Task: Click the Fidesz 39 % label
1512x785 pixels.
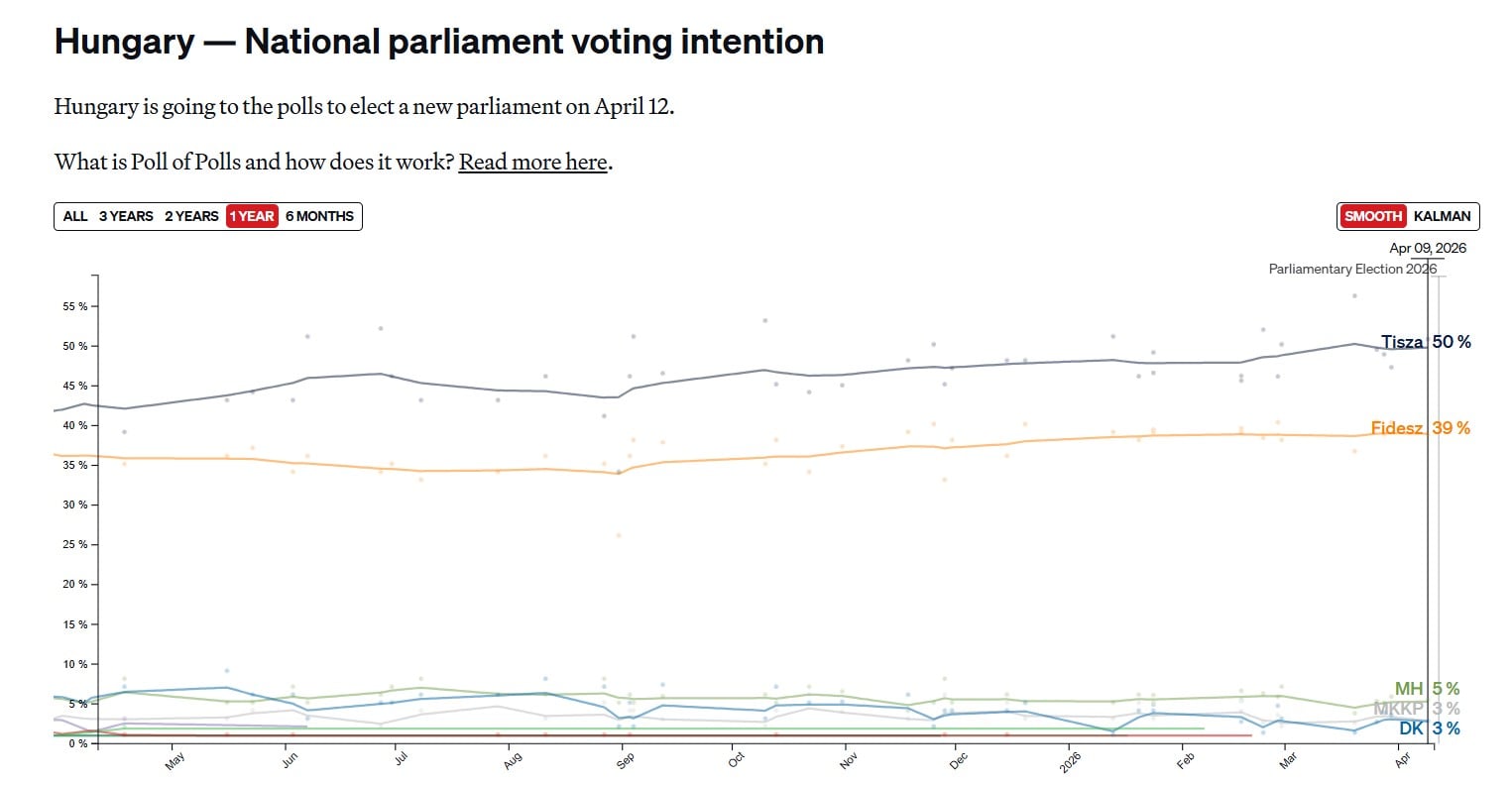Action: 1420,428
